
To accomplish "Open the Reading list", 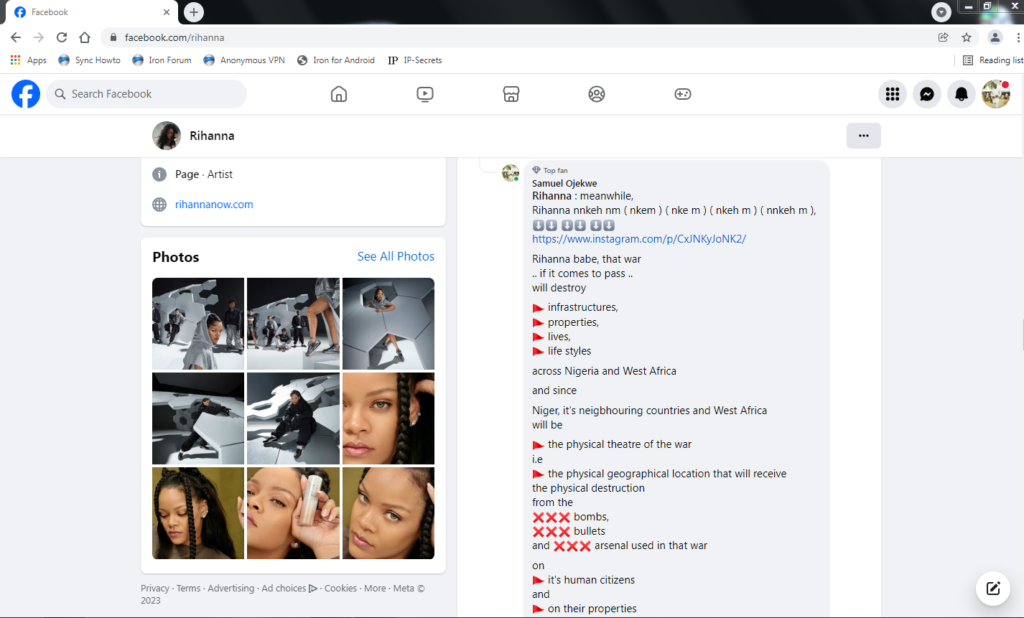I will point(992,60).
